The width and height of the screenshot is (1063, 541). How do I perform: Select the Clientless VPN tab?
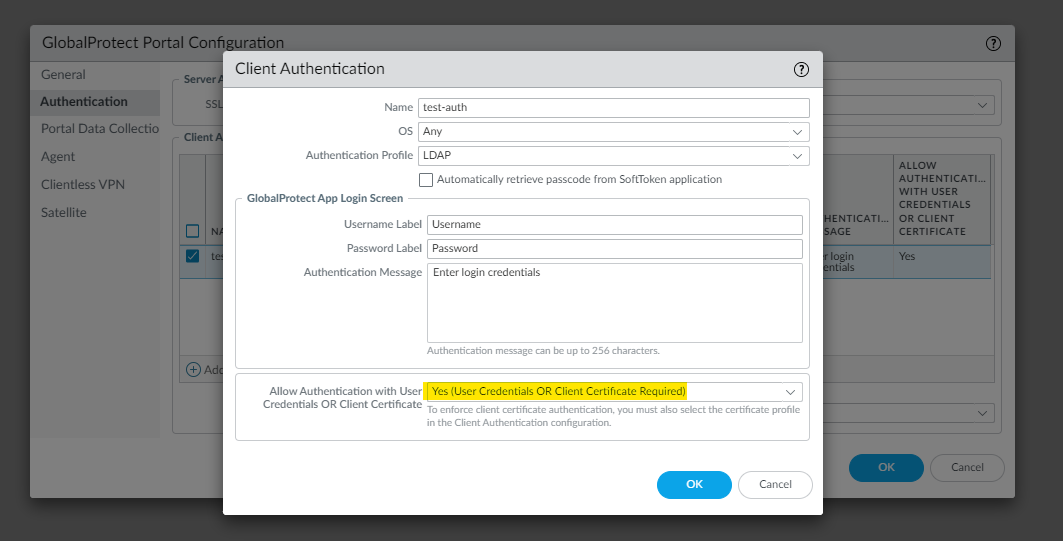point(83,185)
